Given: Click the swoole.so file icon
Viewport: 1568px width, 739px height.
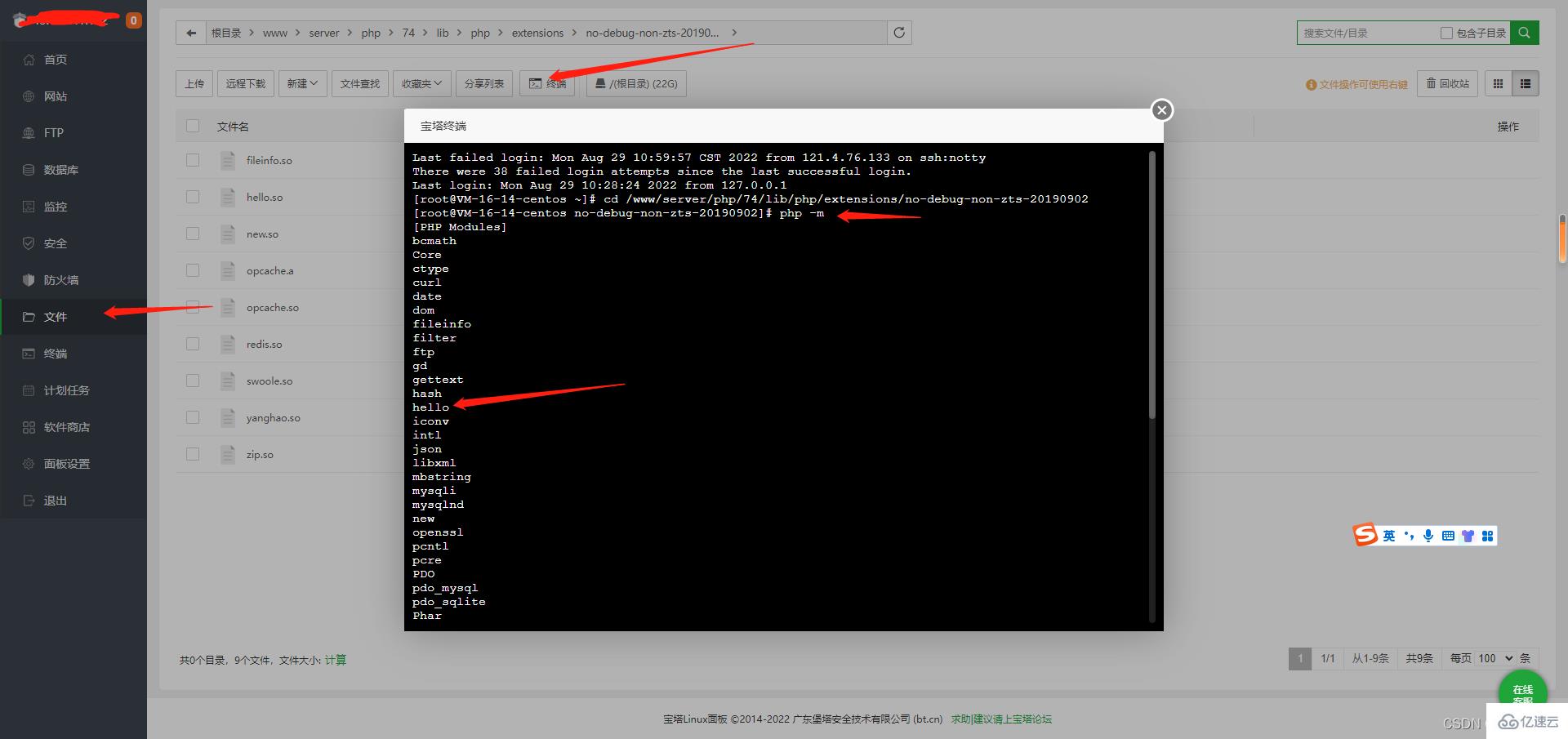Looking at the screenshot, I should pos(228,381).
